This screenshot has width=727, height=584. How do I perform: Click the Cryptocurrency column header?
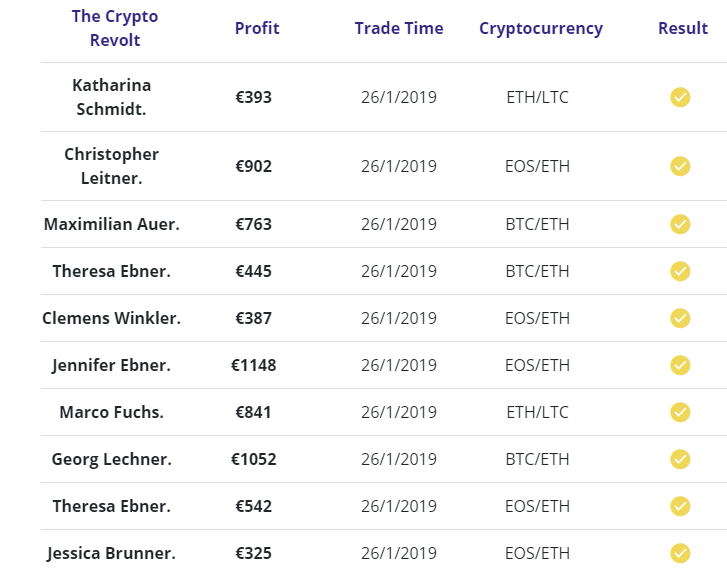click(x=541, y=28)
